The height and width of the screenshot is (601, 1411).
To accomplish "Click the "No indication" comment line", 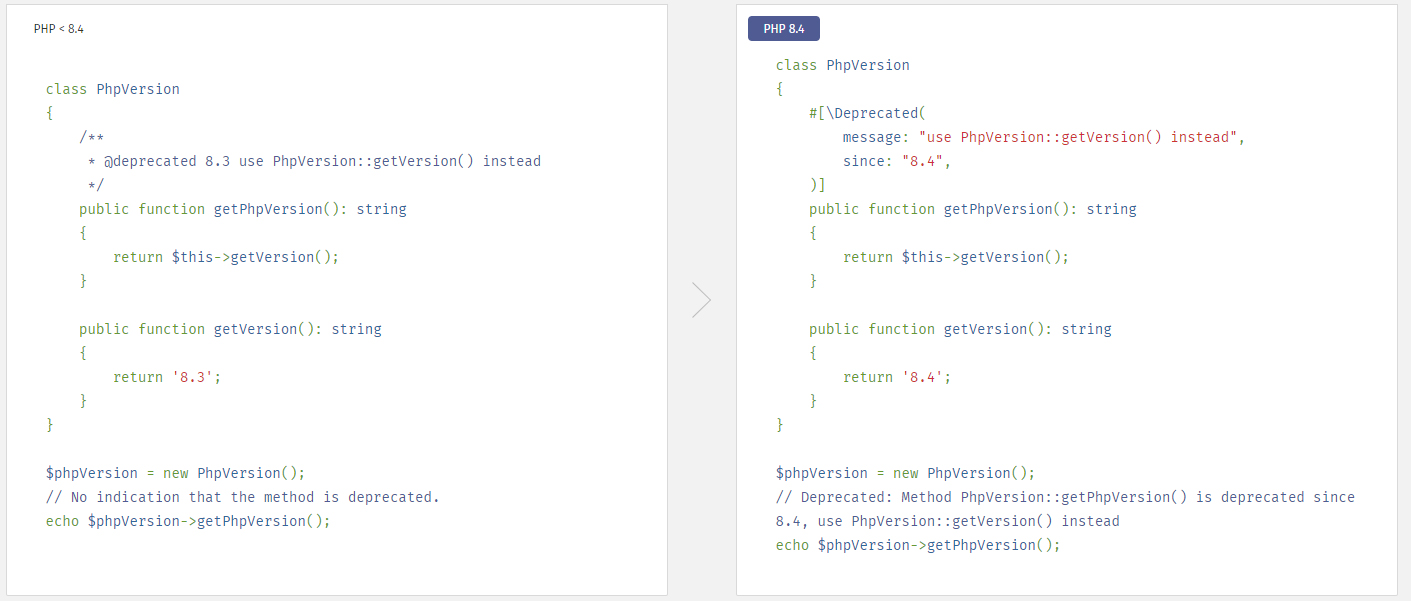I will point(243,497).
